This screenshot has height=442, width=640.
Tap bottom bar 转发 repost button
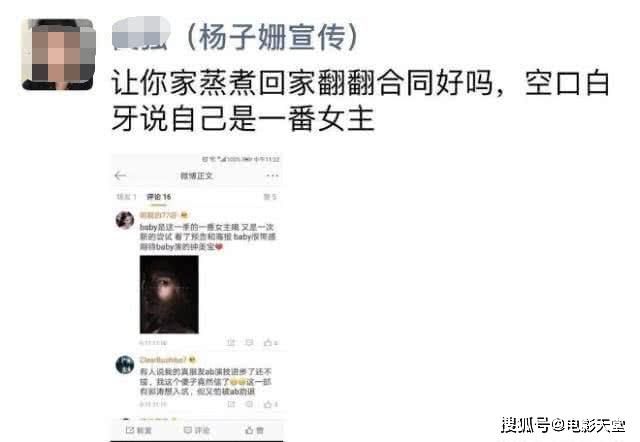[x=139, y=430]
